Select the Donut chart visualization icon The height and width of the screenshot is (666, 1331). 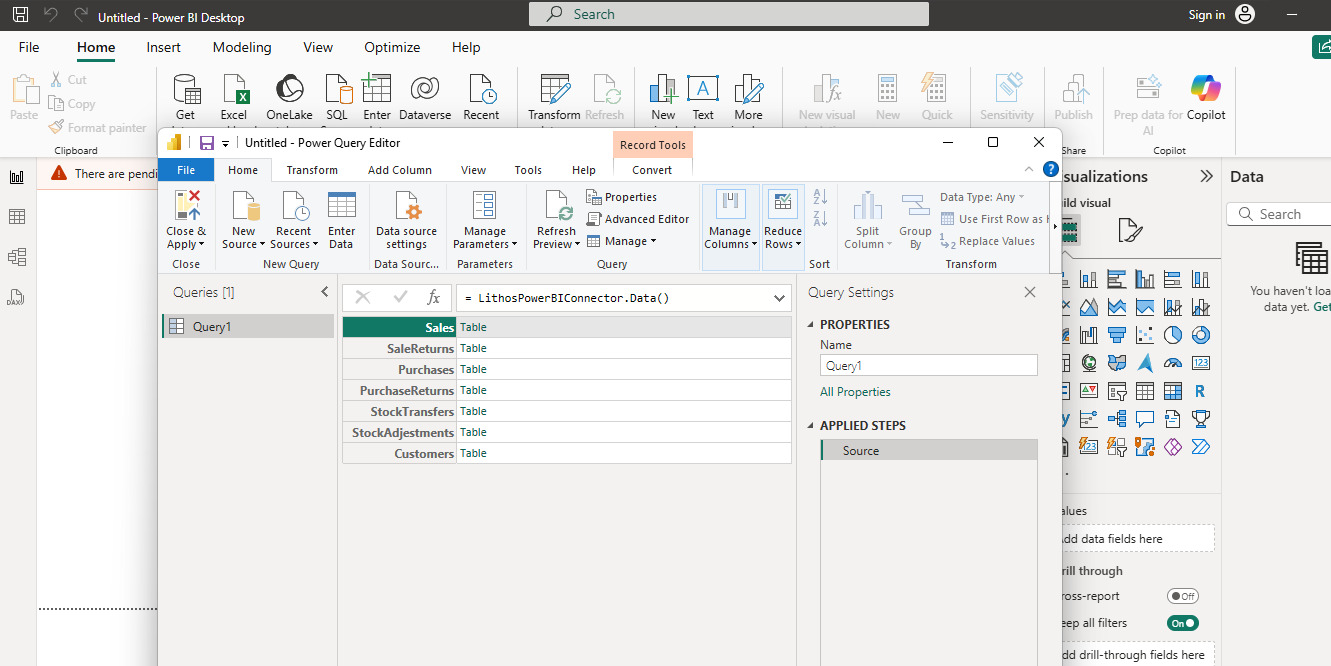tap(1201, 334)
